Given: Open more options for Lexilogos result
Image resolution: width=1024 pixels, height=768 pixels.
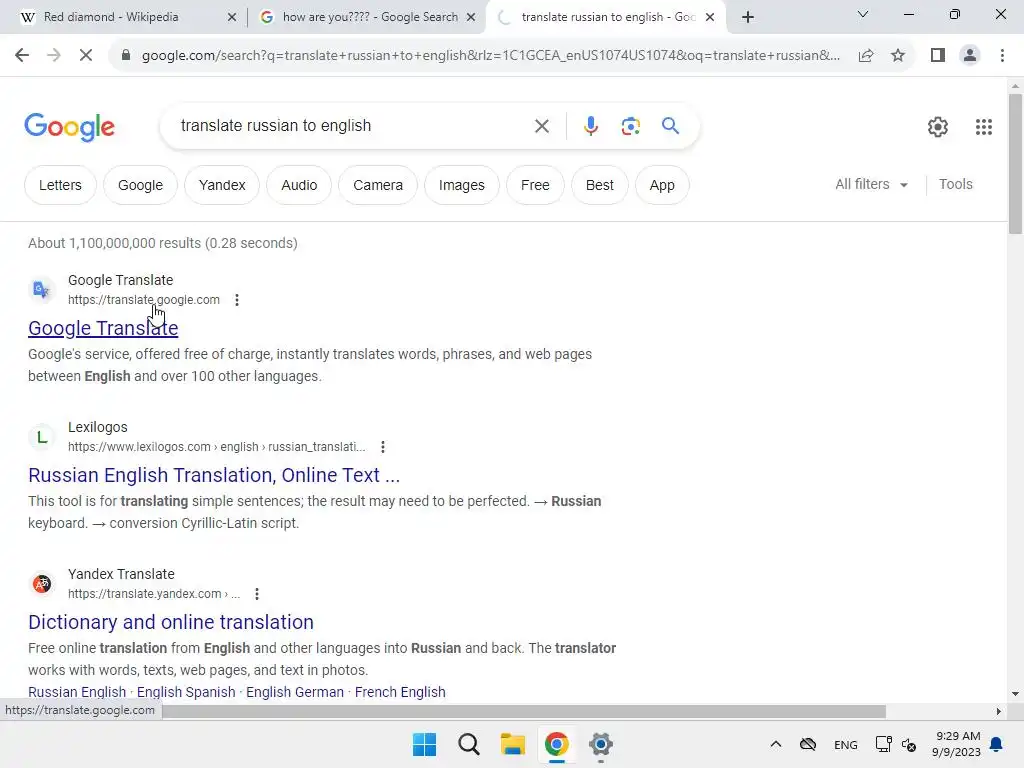Looking at the screenshot, I should [x=383, y=447].
